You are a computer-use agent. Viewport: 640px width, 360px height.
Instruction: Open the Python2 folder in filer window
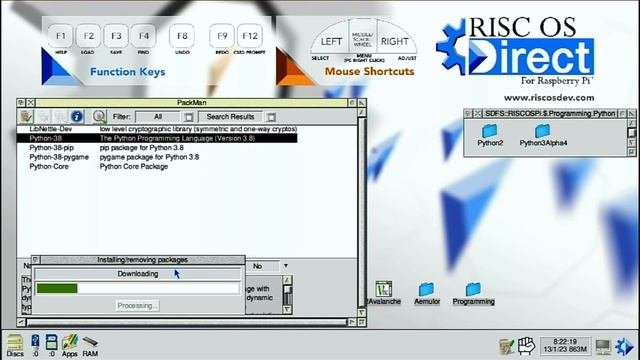click(490, 135)
